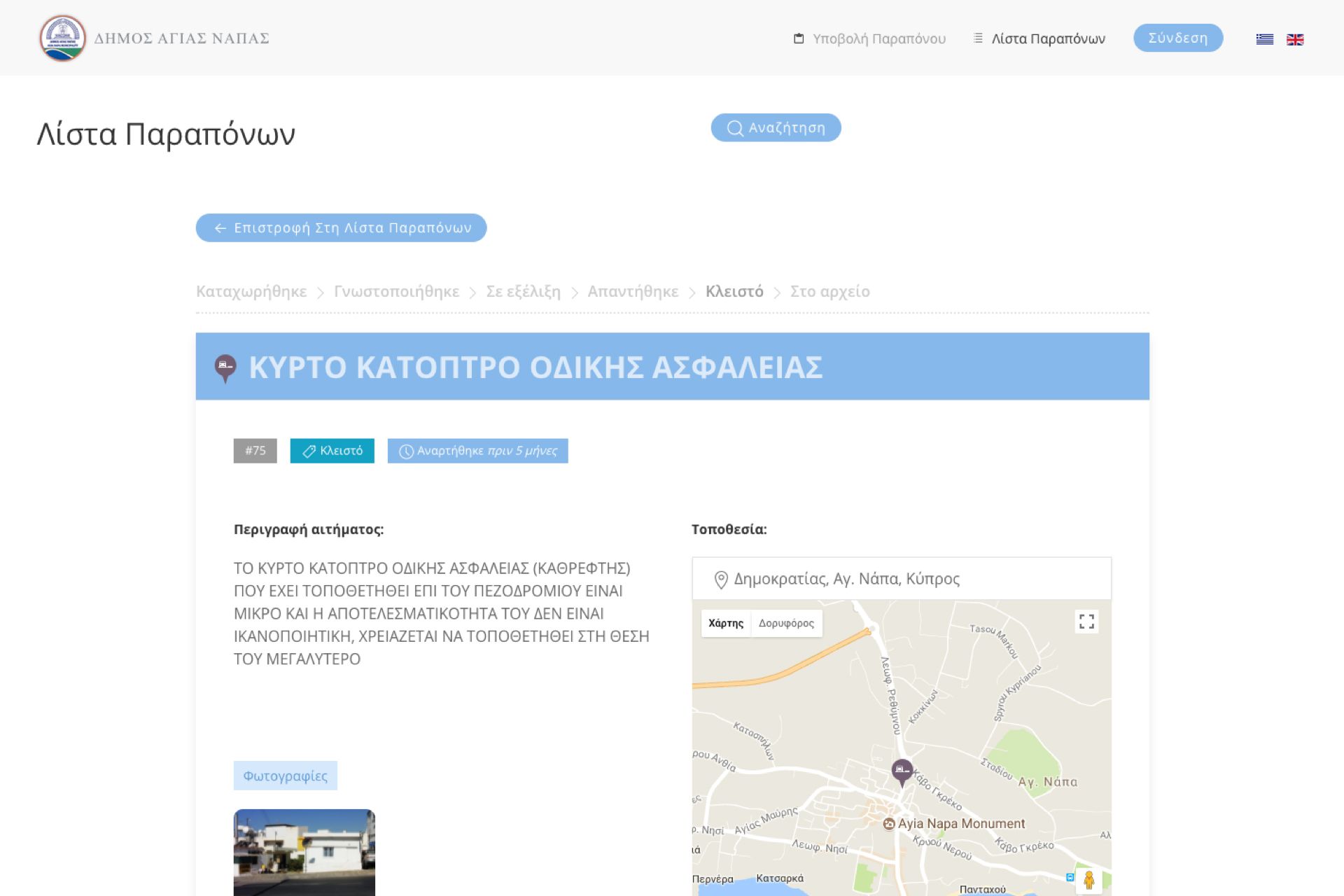
Task: Go back with Επιστροφή Στη Λίστα Παραπόνων
Action: click(x=341, y=227)
